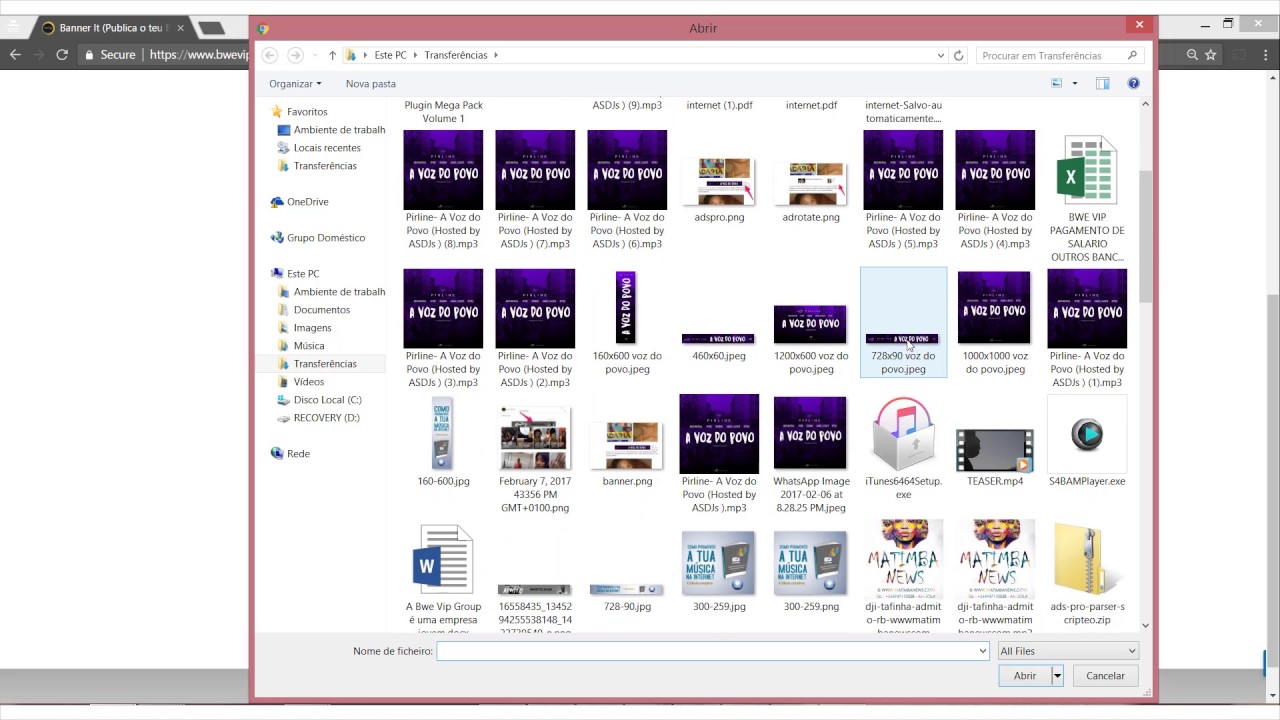This screenshot has height=720, width=1280.
Task: Open the Abrir button split arrow
Action: coord(1057,676)
